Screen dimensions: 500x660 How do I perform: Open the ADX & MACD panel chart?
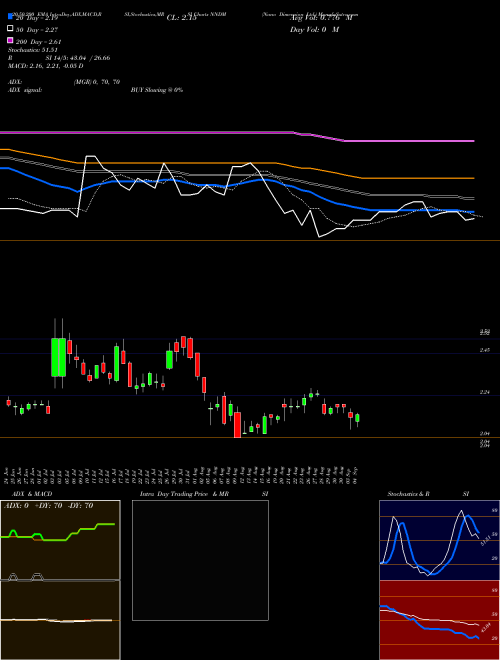[60, 580]
